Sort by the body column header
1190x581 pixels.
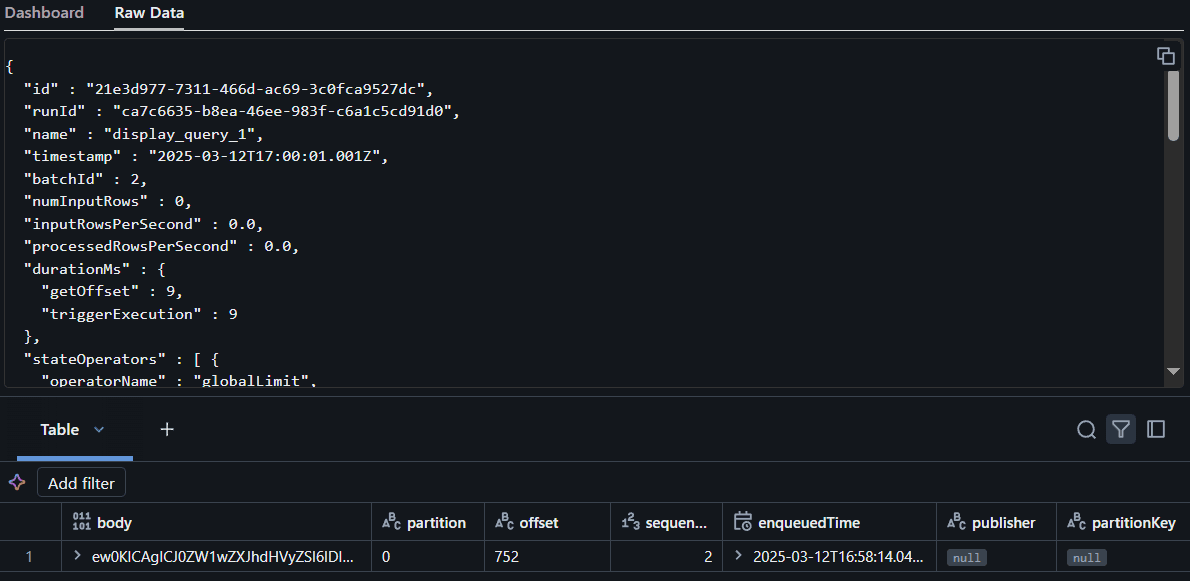coord(216,523)
